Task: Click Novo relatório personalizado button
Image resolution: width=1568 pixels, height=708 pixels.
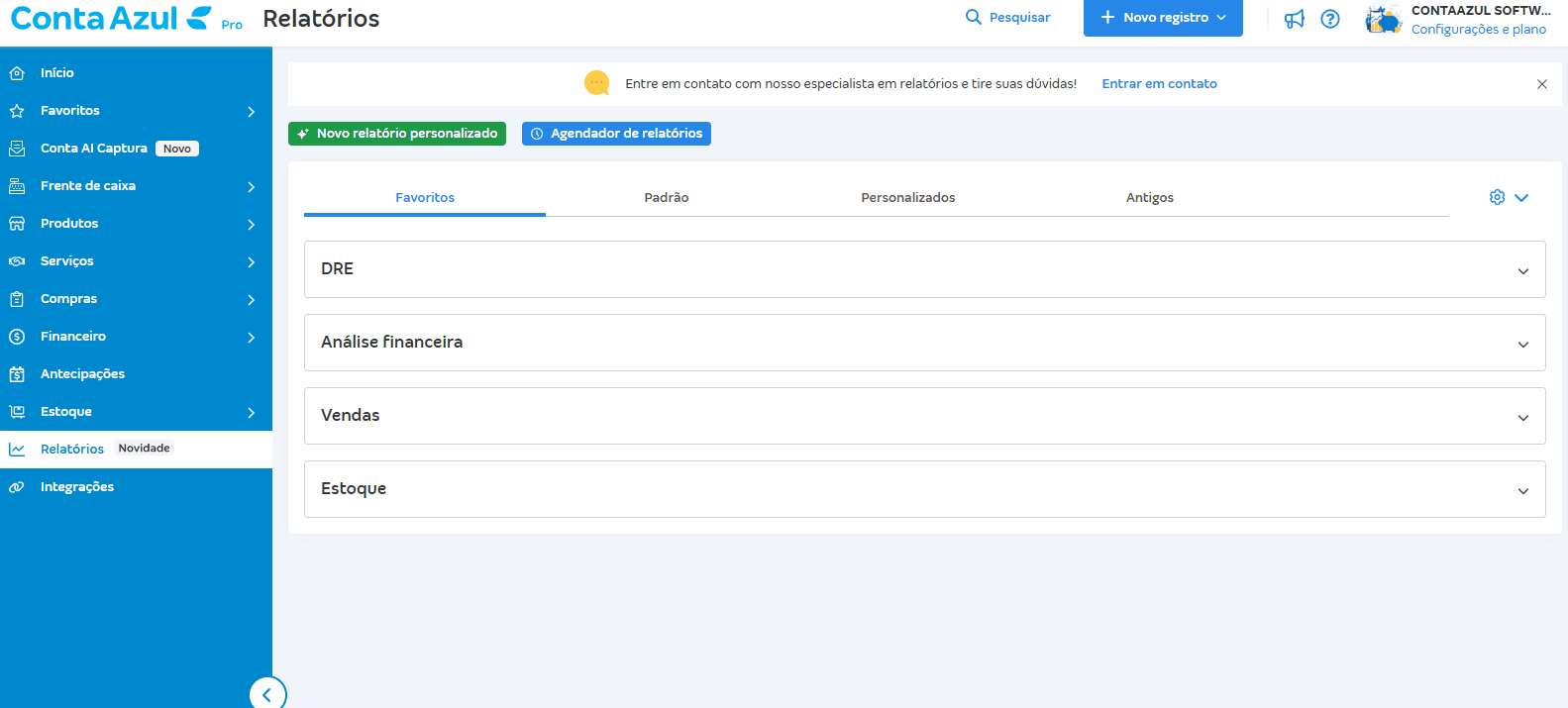Action: click(x=397, y=134)
